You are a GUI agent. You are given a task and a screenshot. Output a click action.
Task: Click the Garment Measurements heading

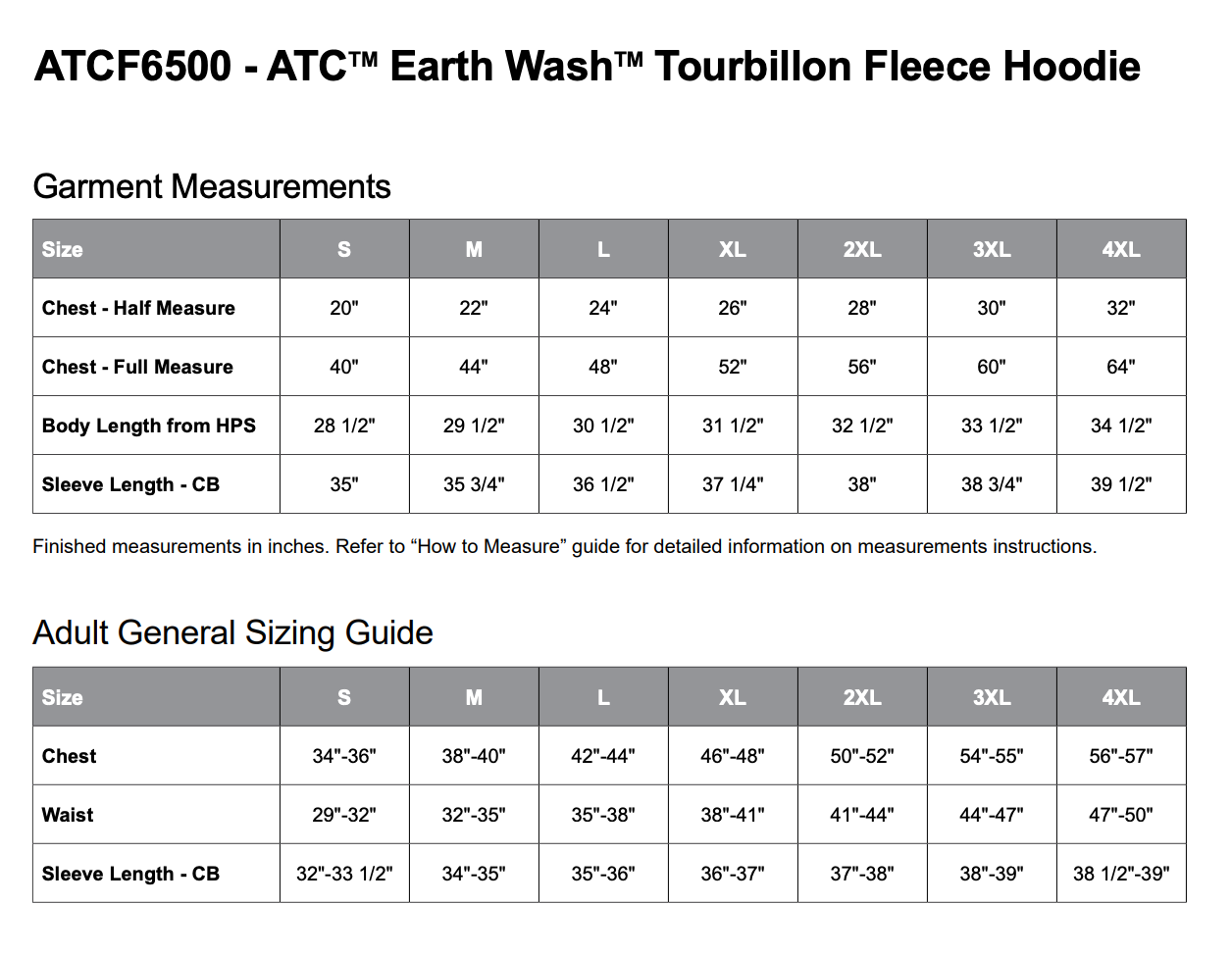(212, 186)
